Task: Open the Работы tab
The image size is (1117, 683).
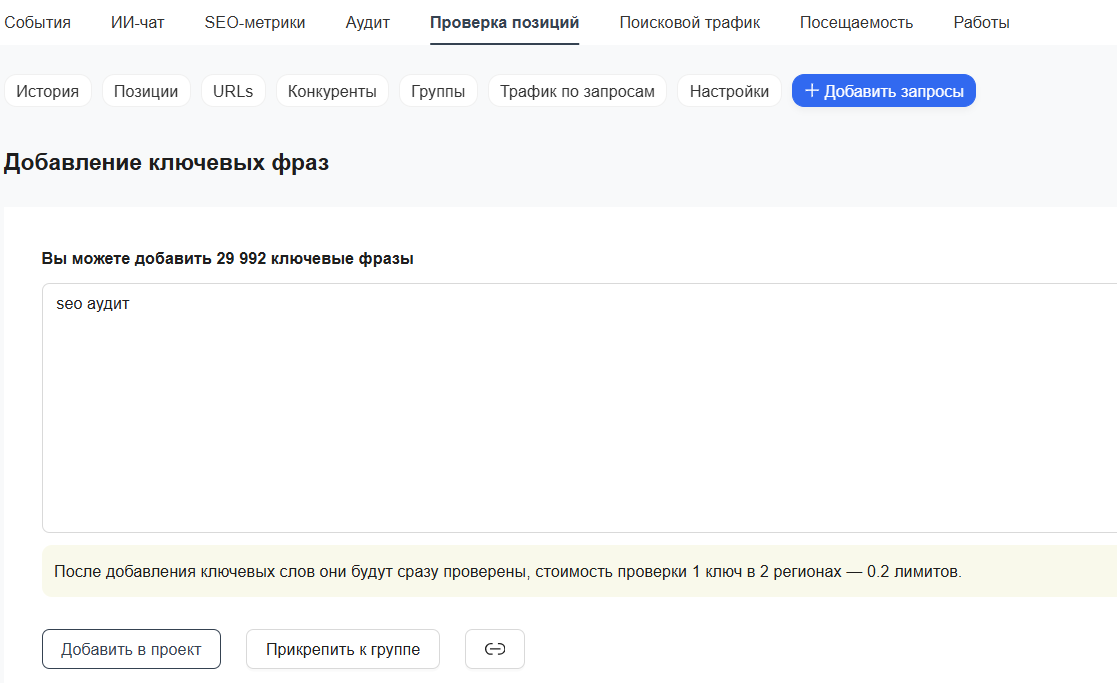Action: tap(981, 22)
